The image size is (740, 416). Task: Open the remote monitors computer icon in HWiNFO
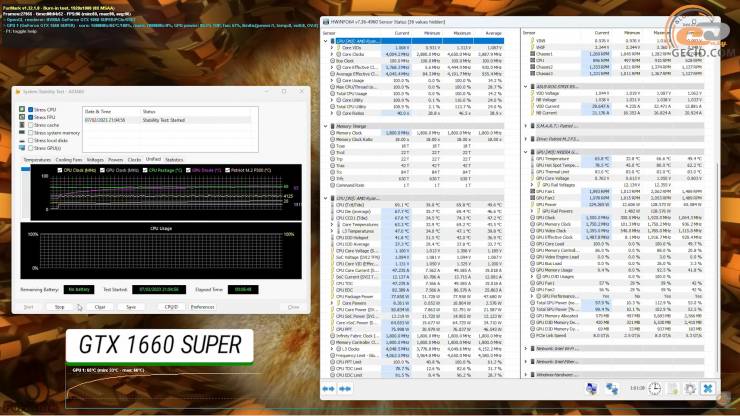coord(591,389)
